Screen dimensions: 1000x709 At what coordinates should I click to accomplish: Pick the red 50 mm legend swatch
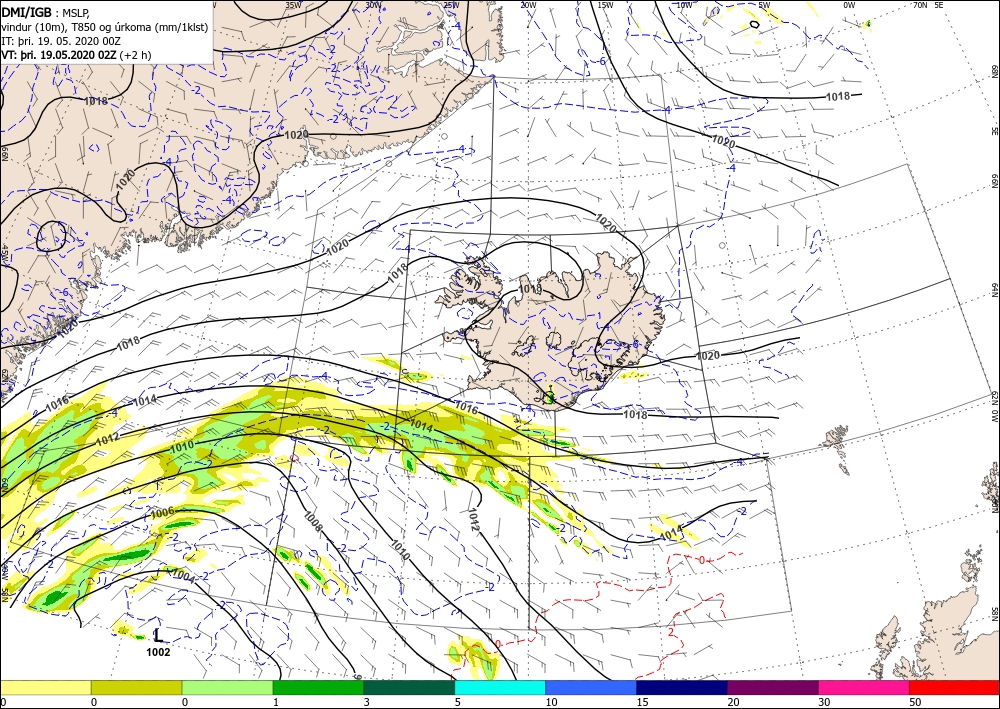coord(954,687)
